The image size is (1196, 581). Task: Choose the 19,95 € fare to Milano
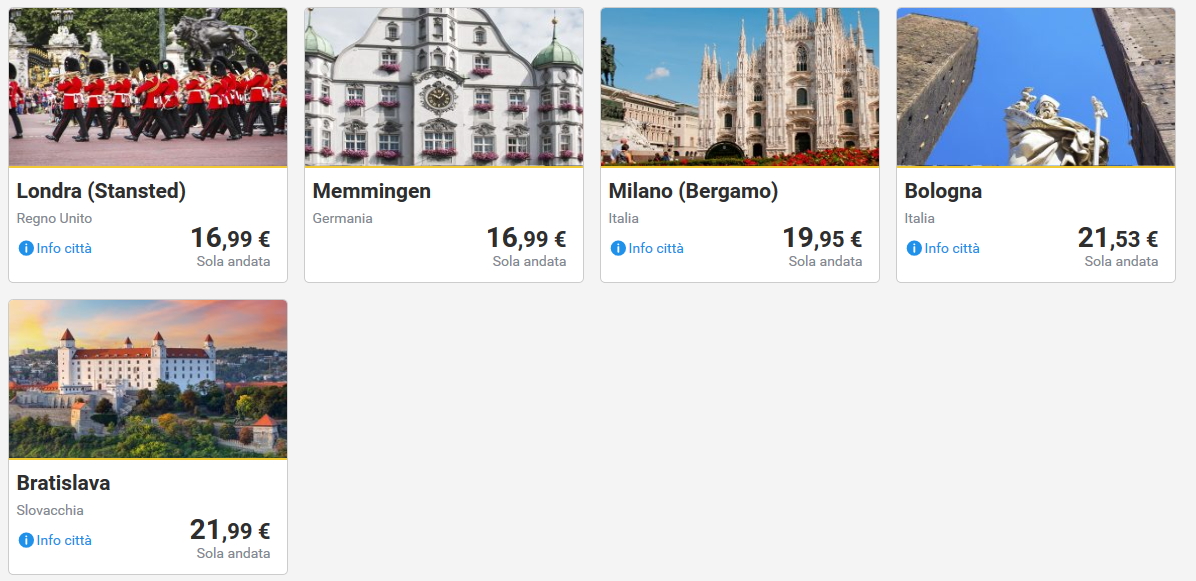pos(822,239)
